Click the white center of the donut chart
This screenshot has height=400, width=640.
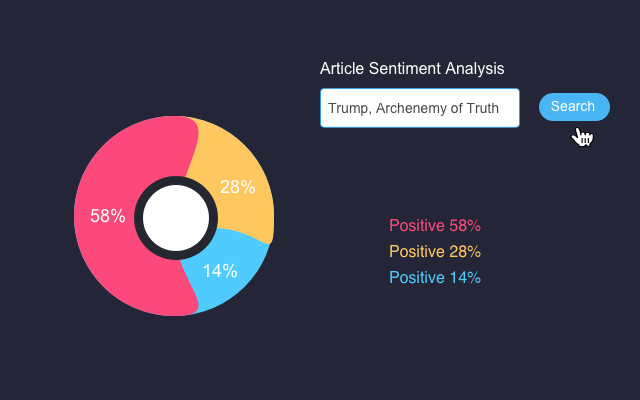[176, 217]
